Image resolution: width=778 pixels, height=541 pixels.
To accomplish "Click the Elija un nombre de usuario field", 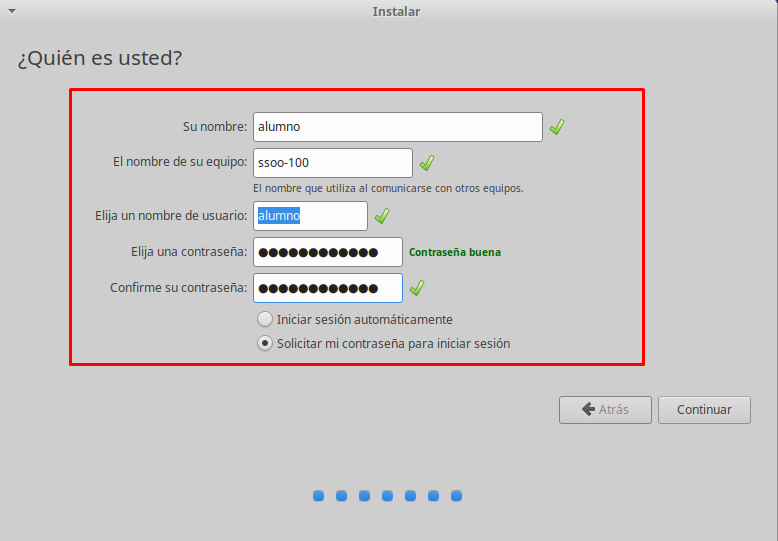I will 310,216.
